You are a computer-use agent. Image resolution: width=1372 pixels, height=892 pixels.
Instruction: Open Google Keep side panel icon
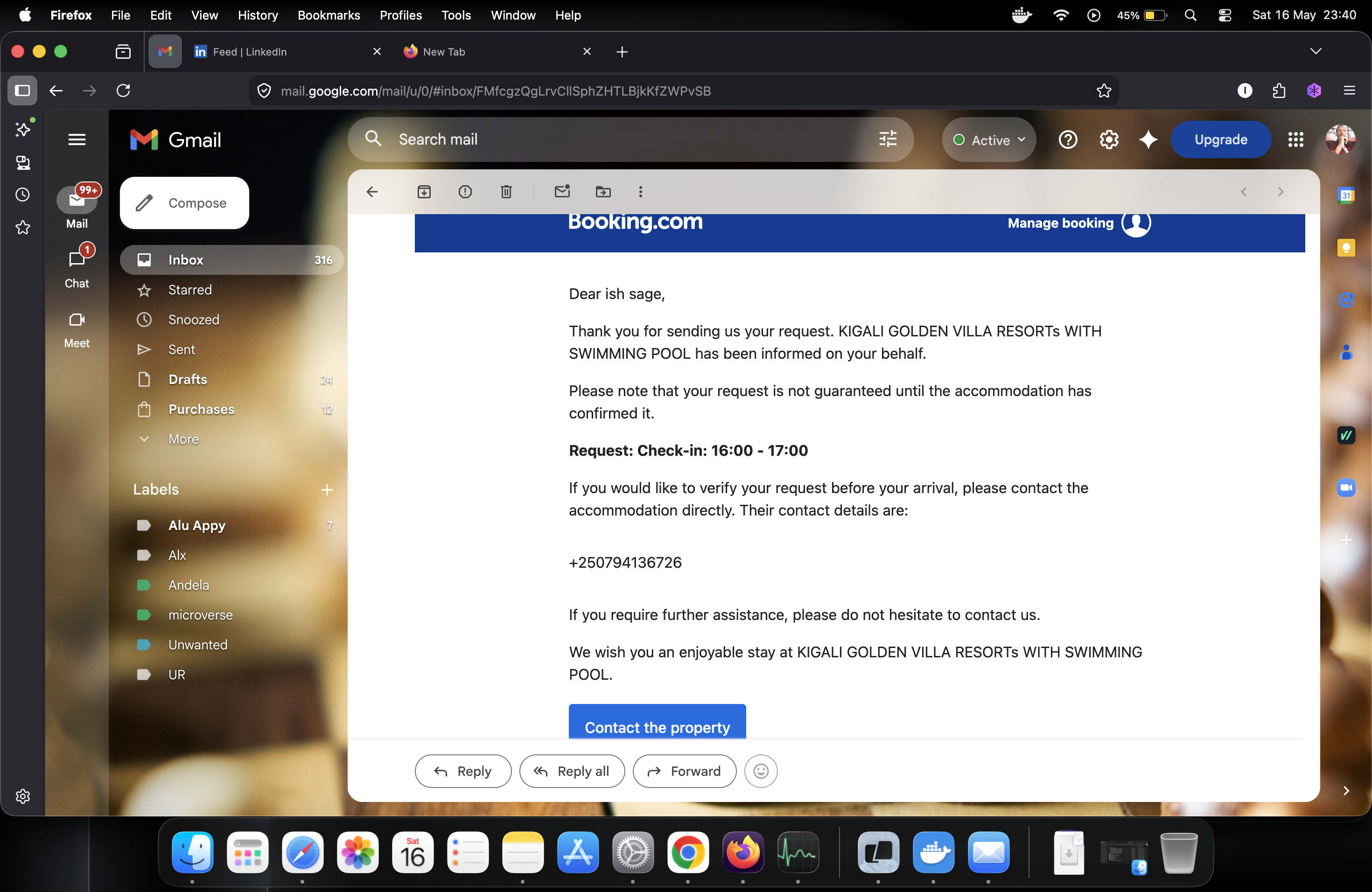[1345, 248]
